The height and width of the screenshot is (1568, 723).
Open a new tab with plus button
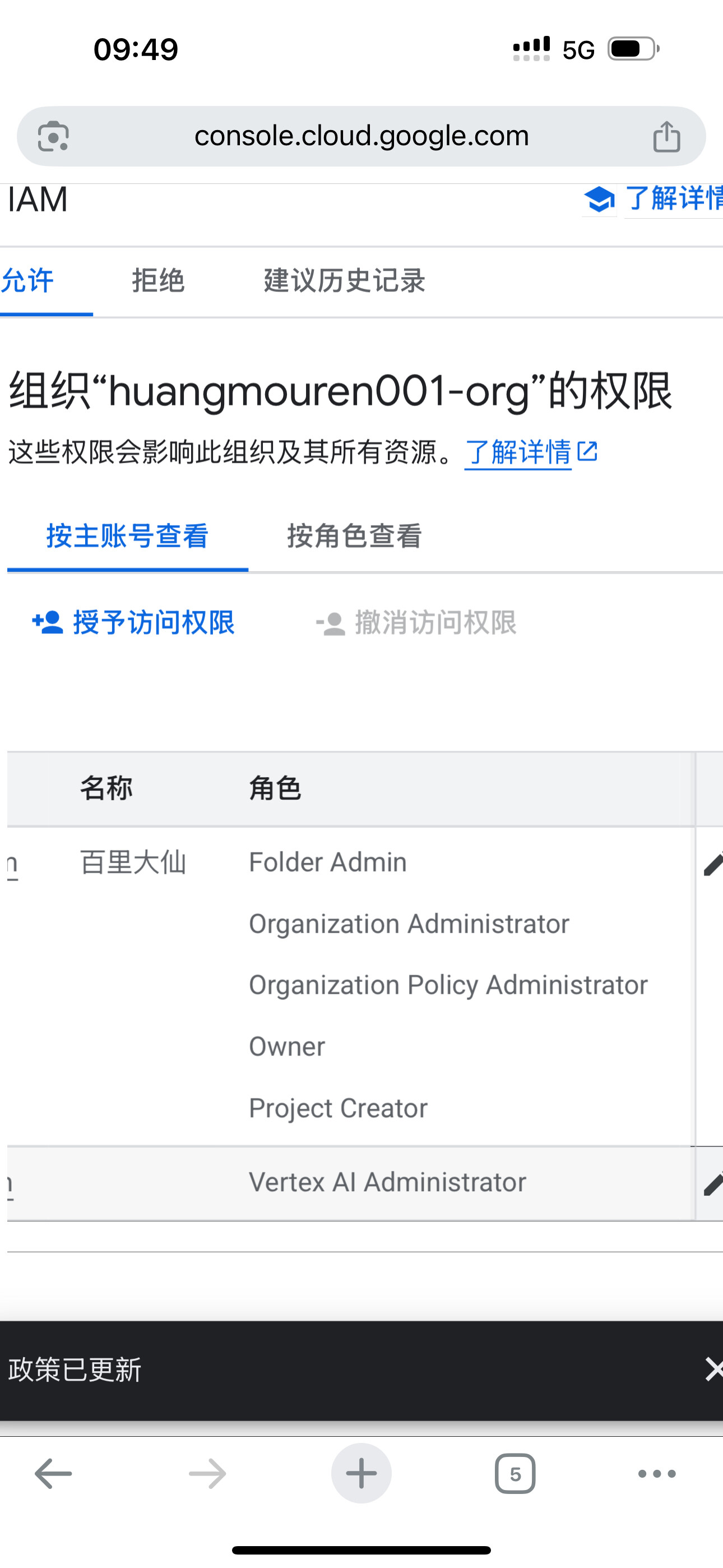(x=361, y=1474)
